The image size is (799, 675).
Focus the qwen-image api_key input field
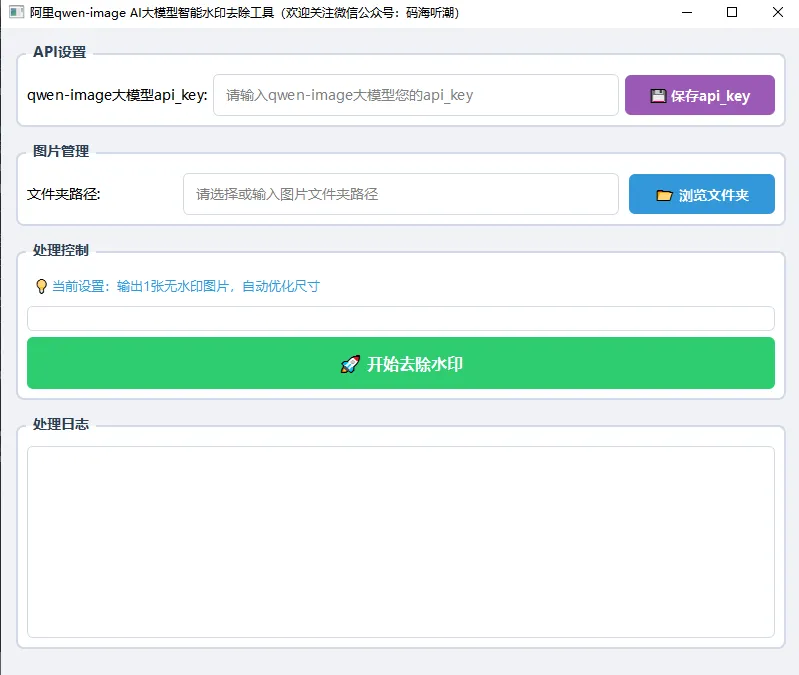[x=416, y=95]
